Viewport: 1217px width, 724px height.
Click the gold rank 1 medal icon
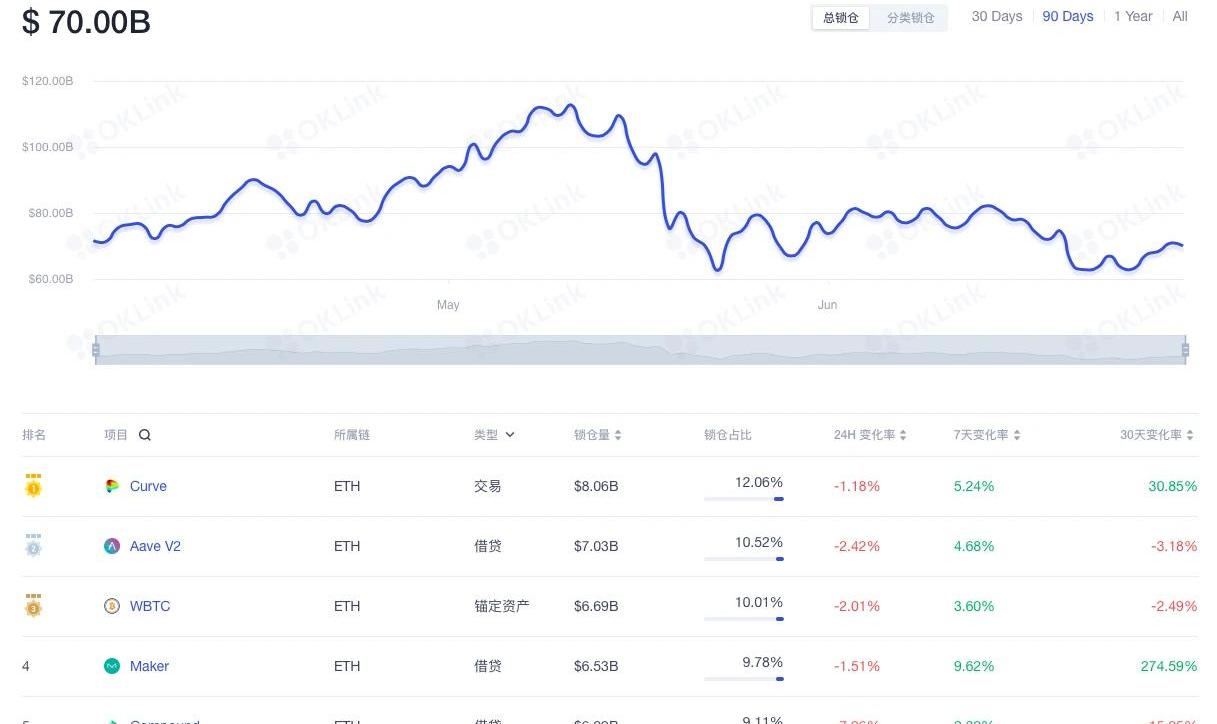click(33, 486)
